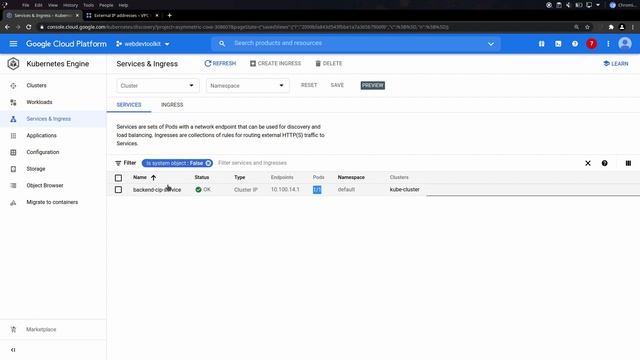Go back in the browser
This screenshot has height=360, width=640.
(7, 27)
